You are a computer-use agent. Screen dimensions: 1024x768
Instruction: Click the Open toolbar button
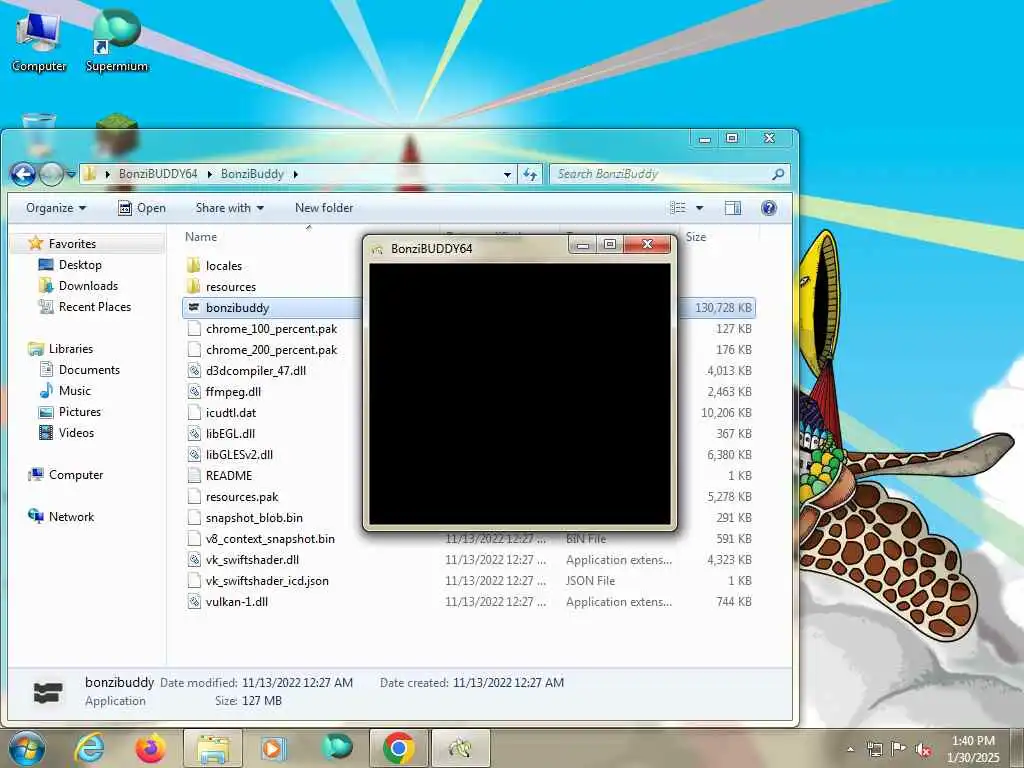coord(142,208)
